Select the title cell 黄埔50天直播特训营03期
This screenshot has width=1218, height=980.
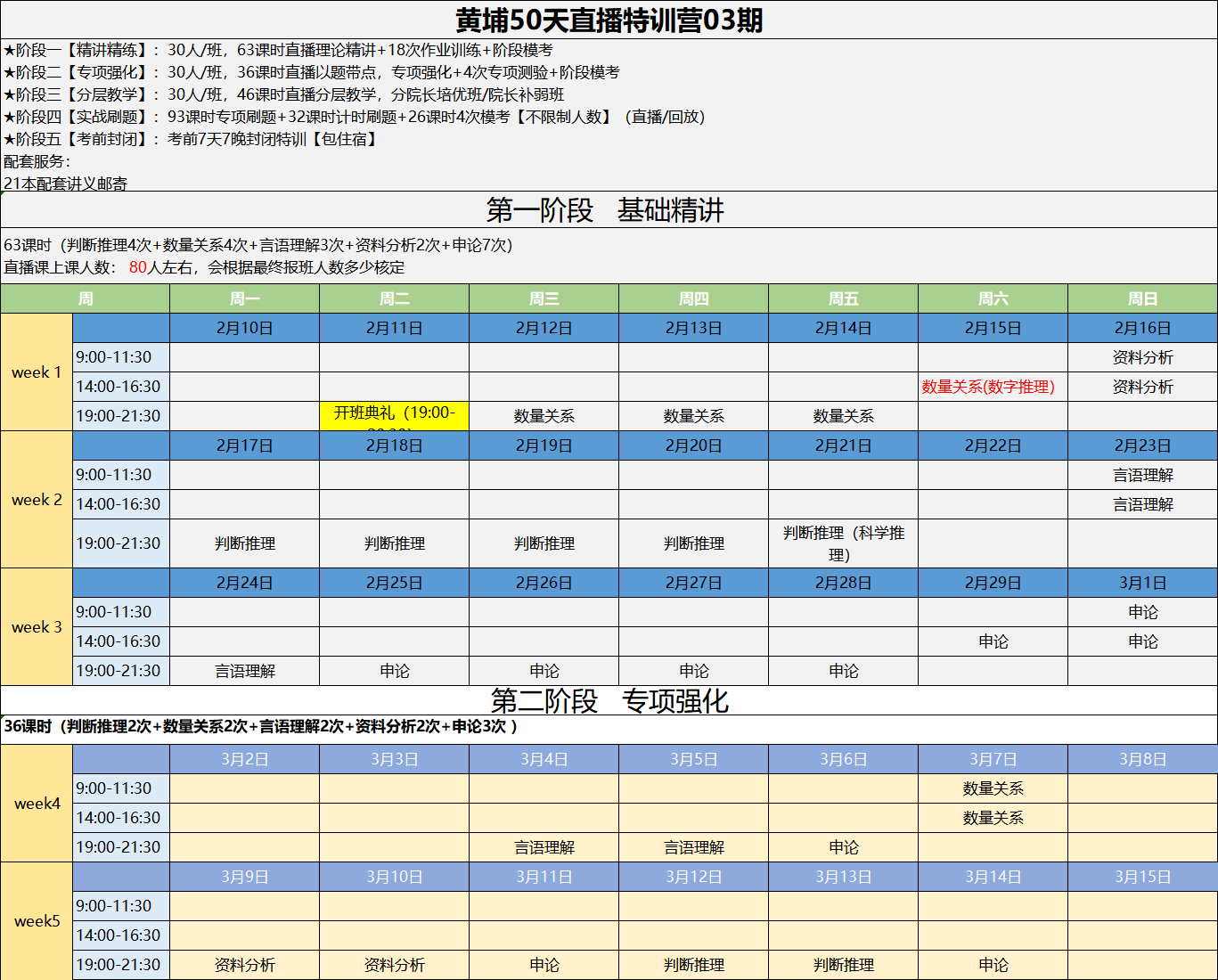(609, 20)
